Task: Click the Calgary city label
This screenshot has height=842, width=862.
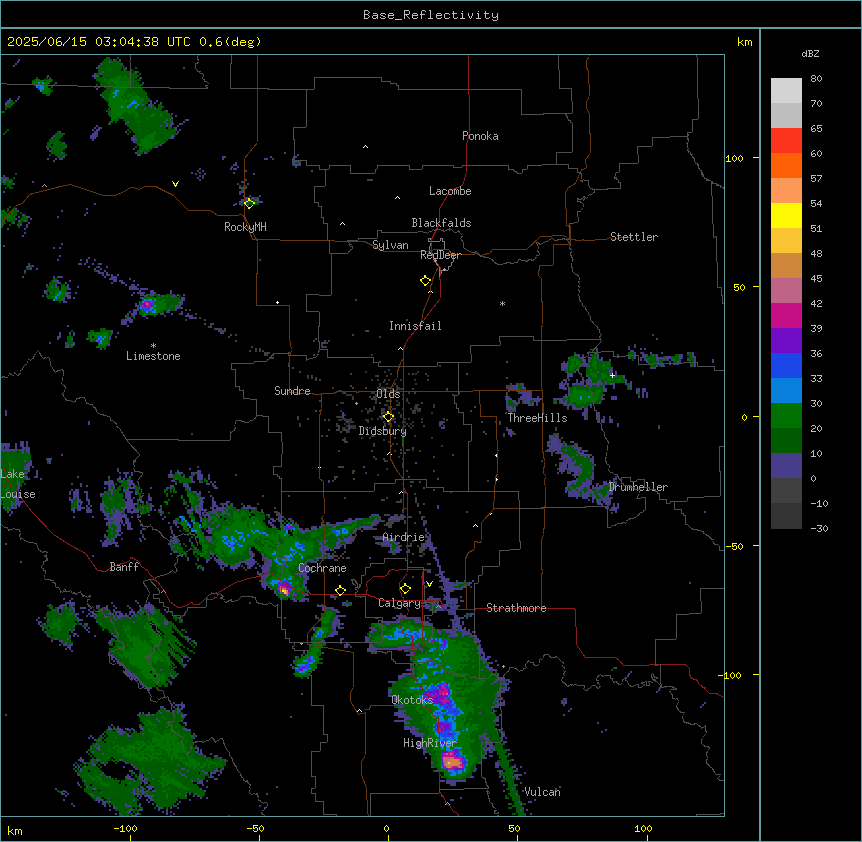Action: tap(399, 603)
